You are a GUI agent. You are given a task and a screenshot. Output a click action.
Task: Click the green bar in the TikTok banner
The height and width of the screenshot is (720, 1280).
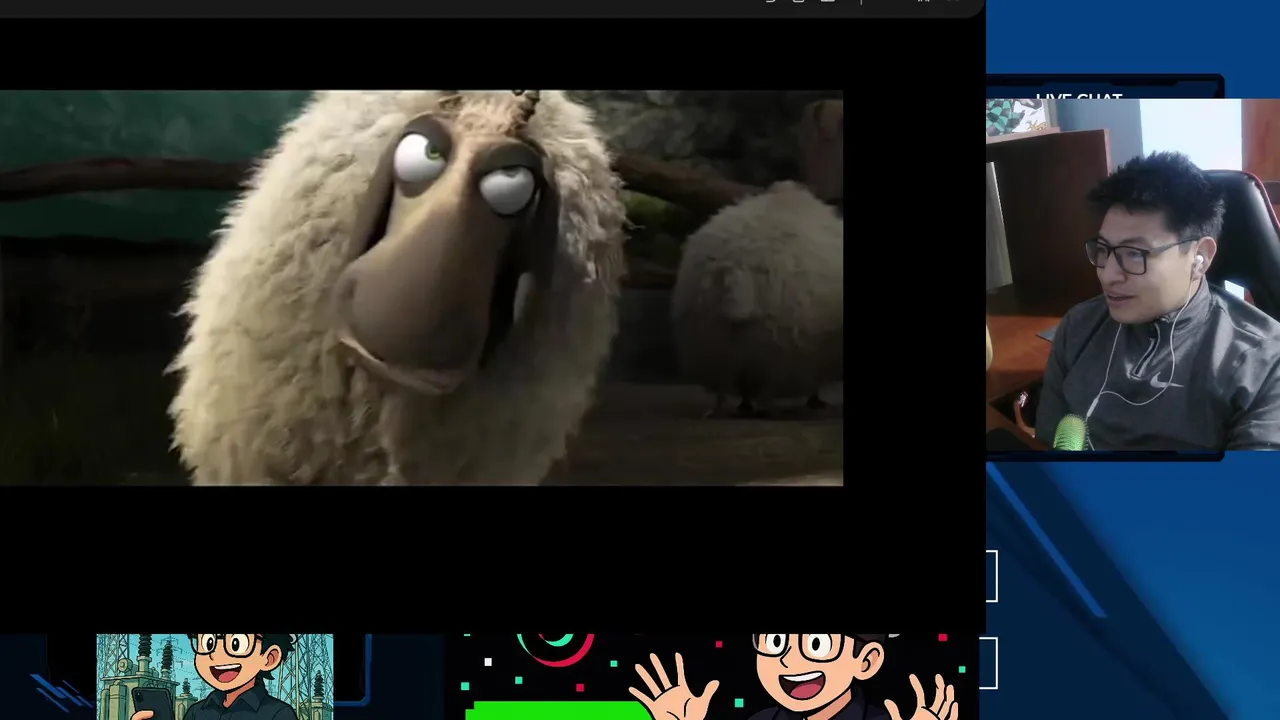tap(560, 710)
